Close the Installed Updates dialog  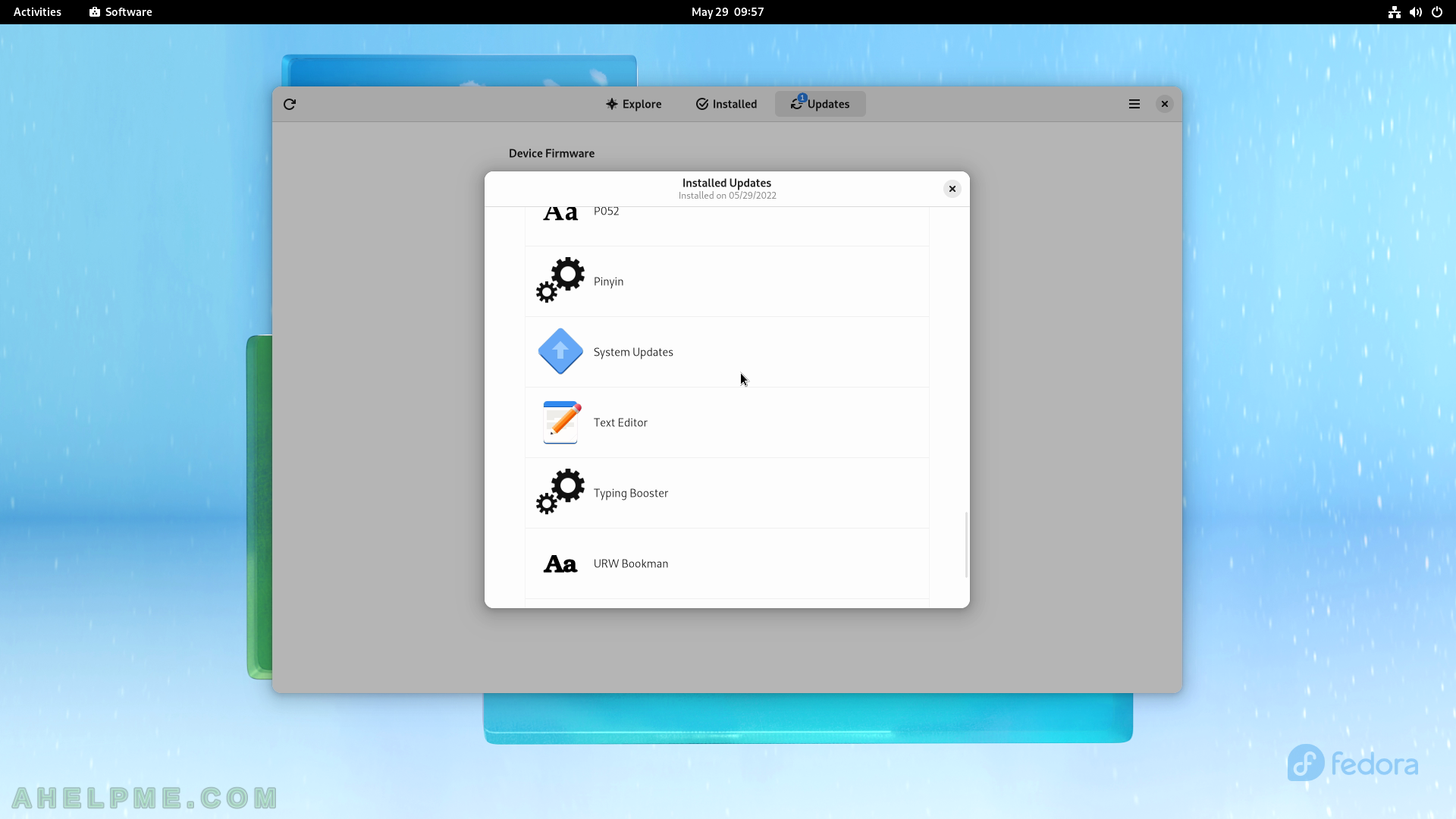coord(952,189)
